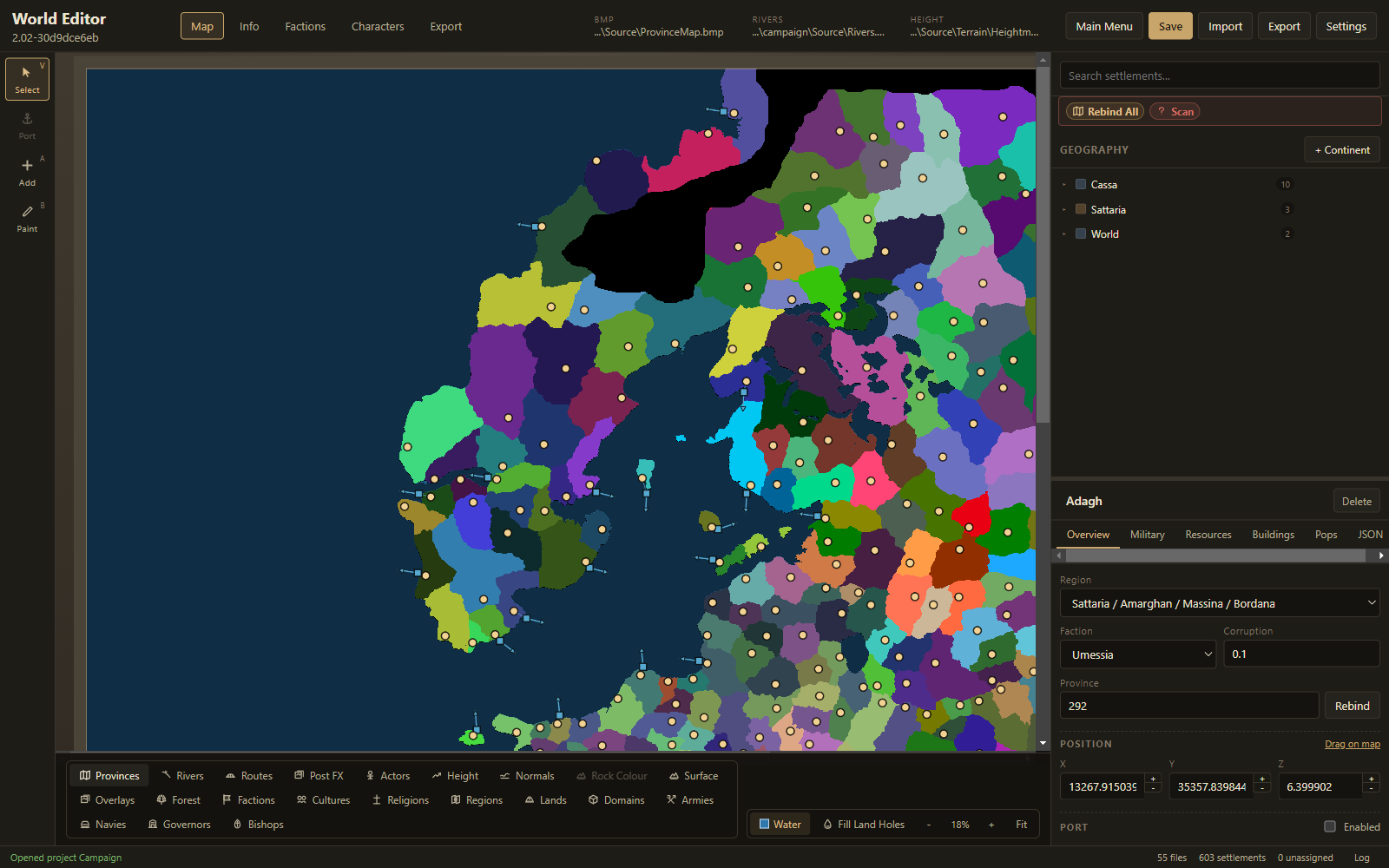The image size is (1389, 868).
Task: Display the Forest layer
Action: coord(178,799)
